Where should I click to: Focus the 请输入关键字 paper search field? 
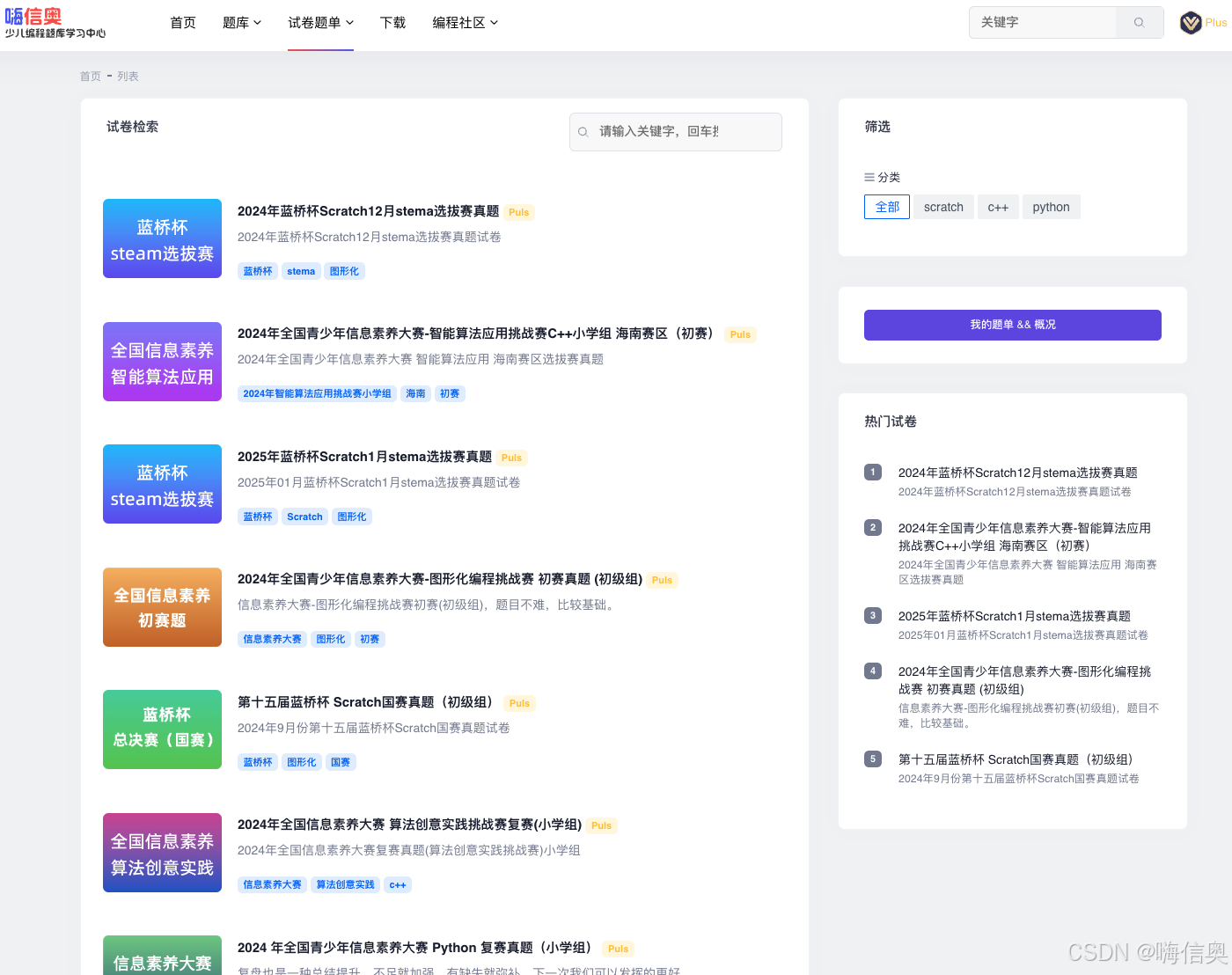(676, 132)
